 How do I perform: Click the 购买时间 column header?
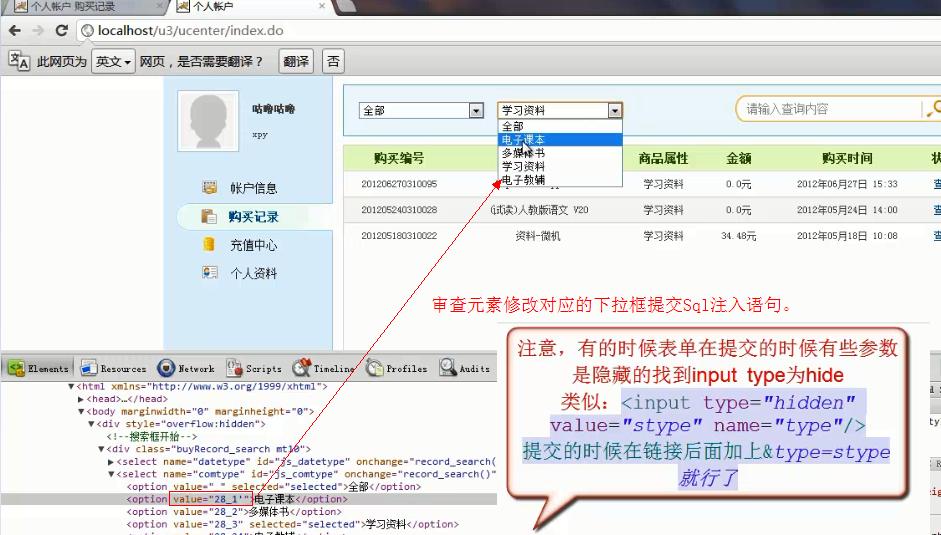pos(847,159)
